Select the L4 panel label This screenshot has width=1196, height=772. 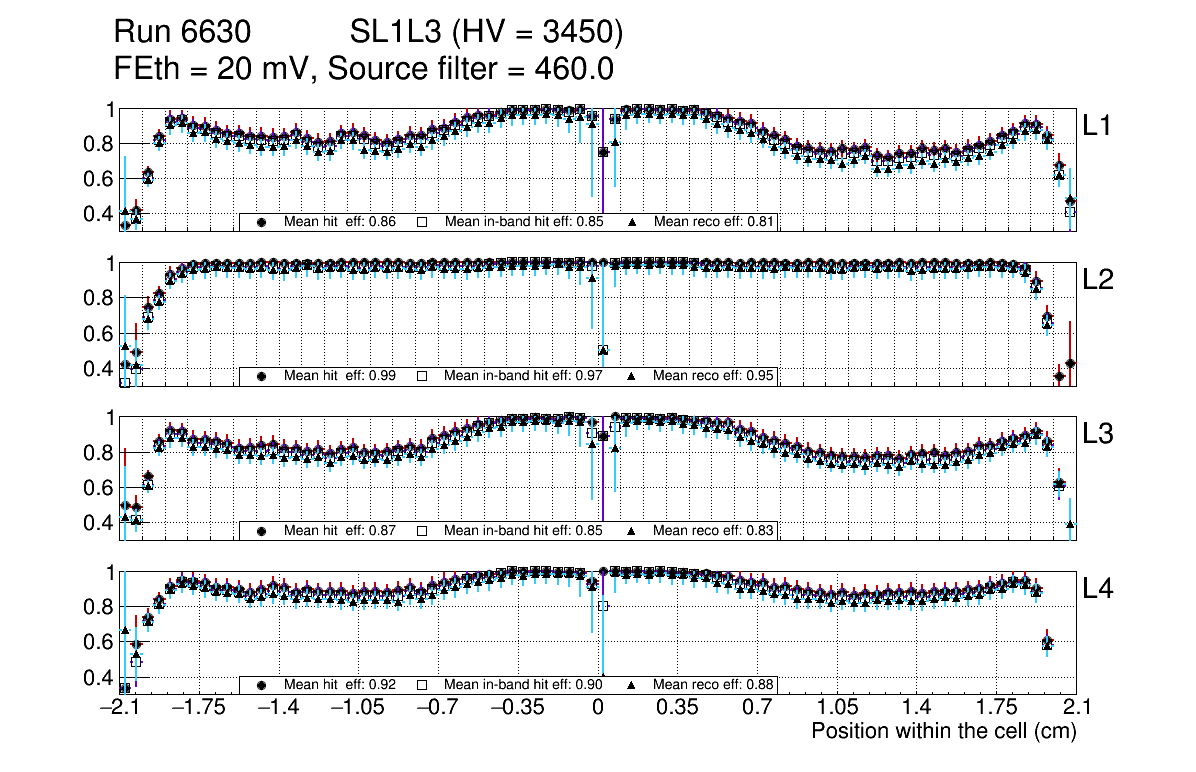coord(1099,589)
